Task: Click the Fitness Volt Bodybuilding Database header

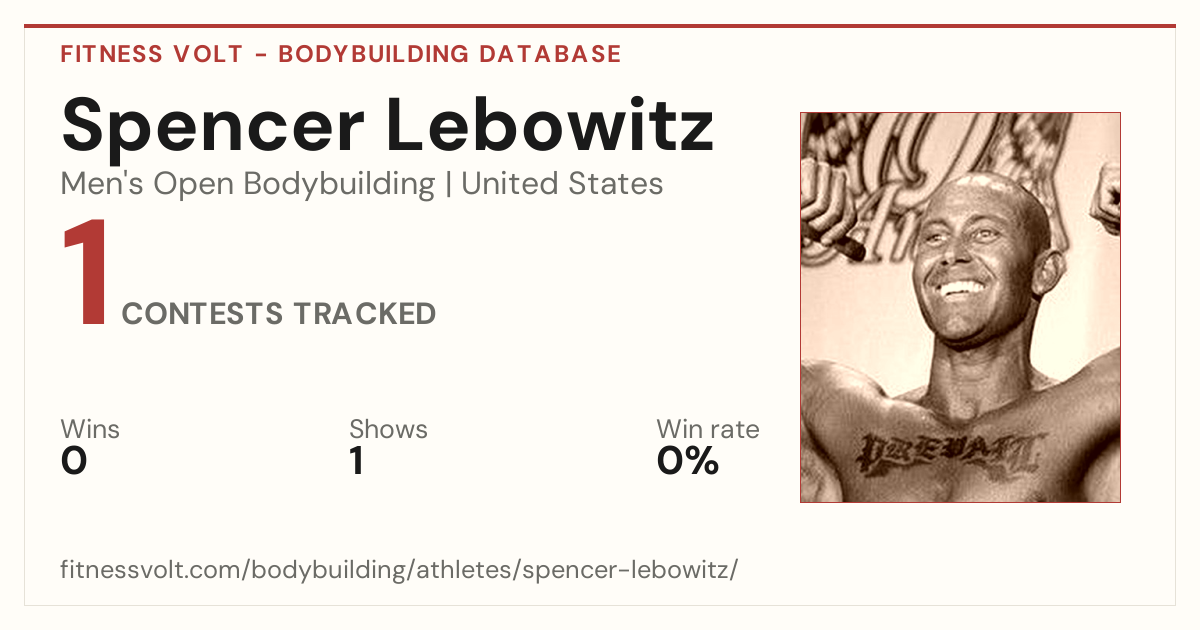Action: [341, 54]
